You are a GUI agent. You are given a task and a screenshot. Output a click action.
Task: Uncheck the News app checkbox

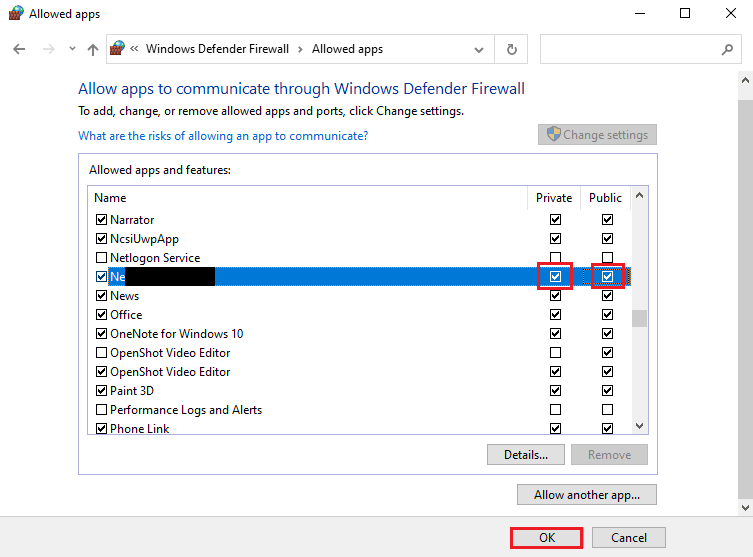(101, 295)
